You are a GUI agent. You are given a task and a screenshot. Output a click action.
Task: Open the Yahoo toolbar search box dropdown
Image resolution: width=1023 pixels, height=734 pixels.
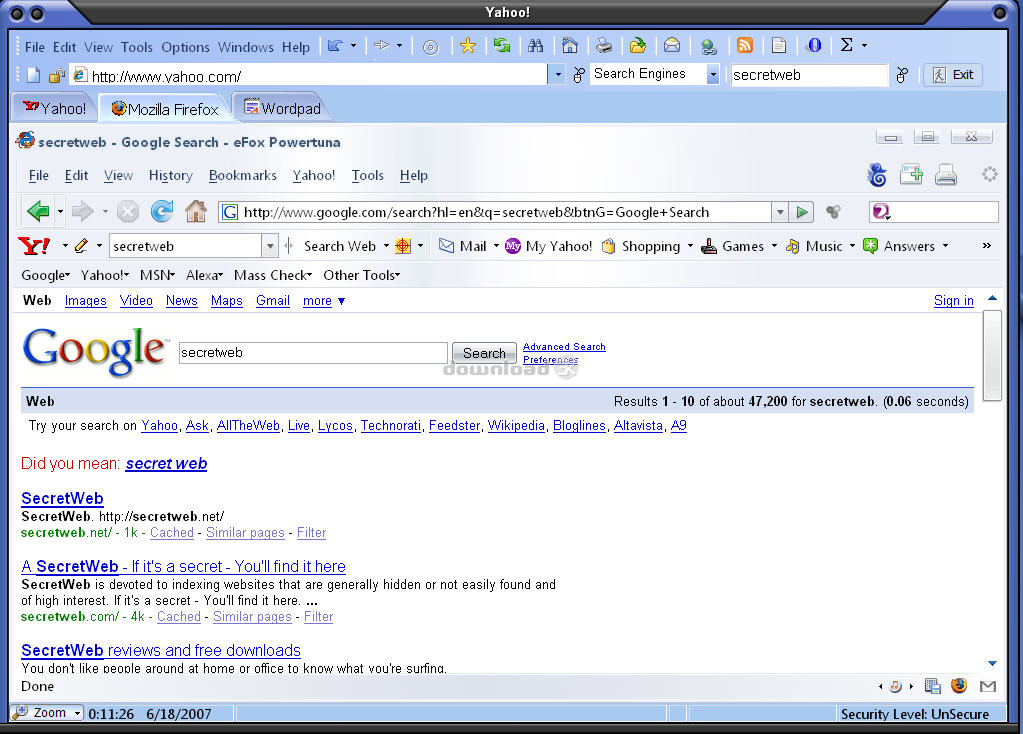click(270, 247)
